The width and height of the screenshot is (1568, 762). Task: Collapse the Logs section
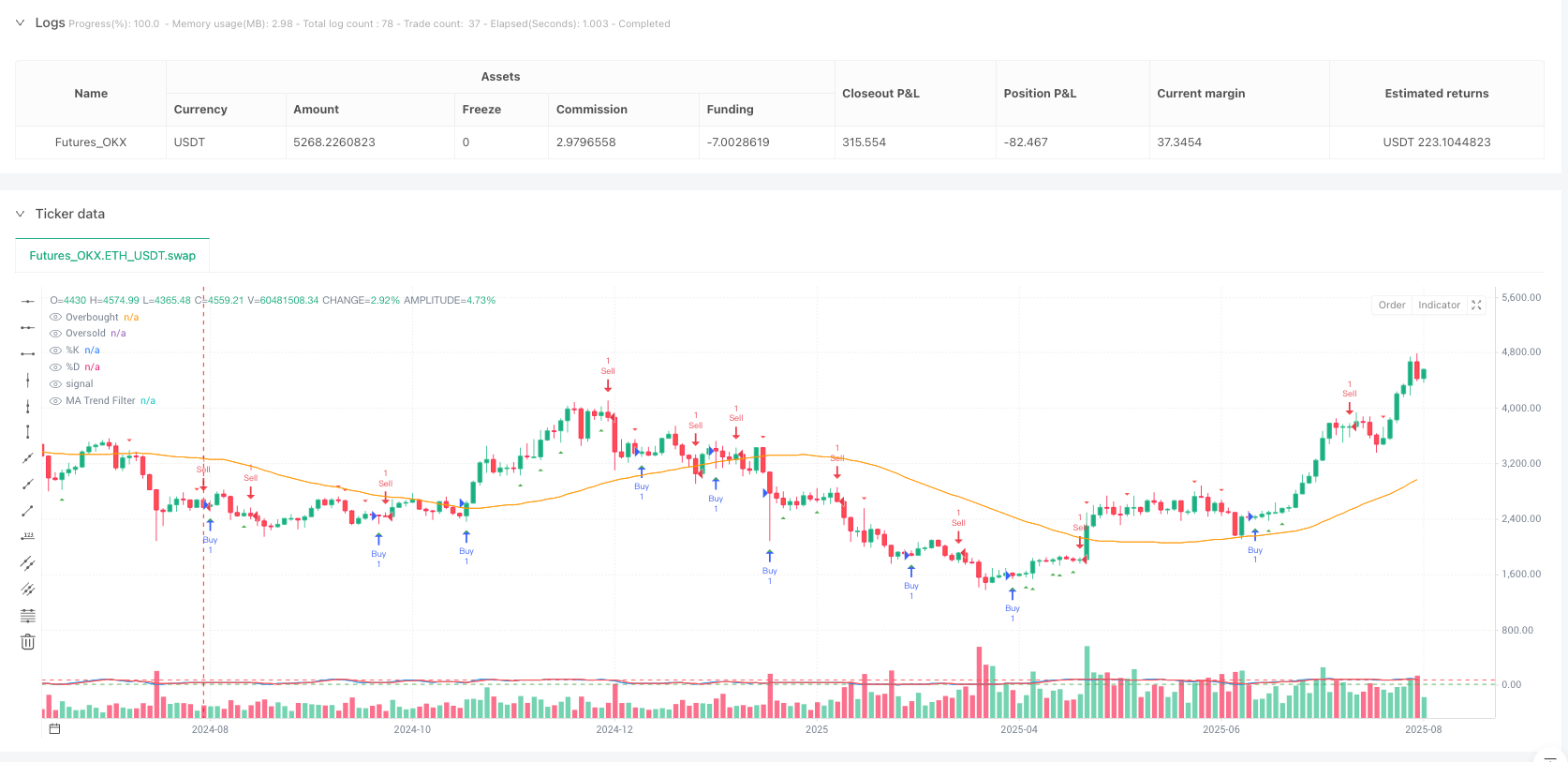point(20,22)
